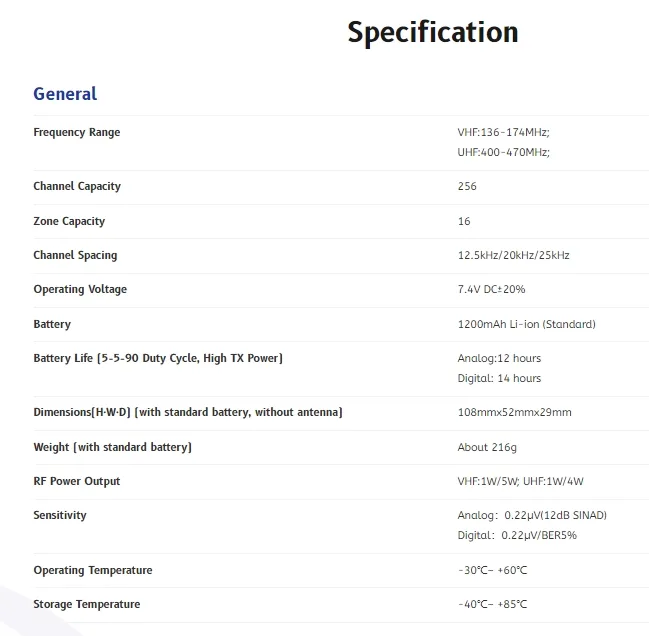
Task: Select the Dimensions row label
Action: click(188, 412)
